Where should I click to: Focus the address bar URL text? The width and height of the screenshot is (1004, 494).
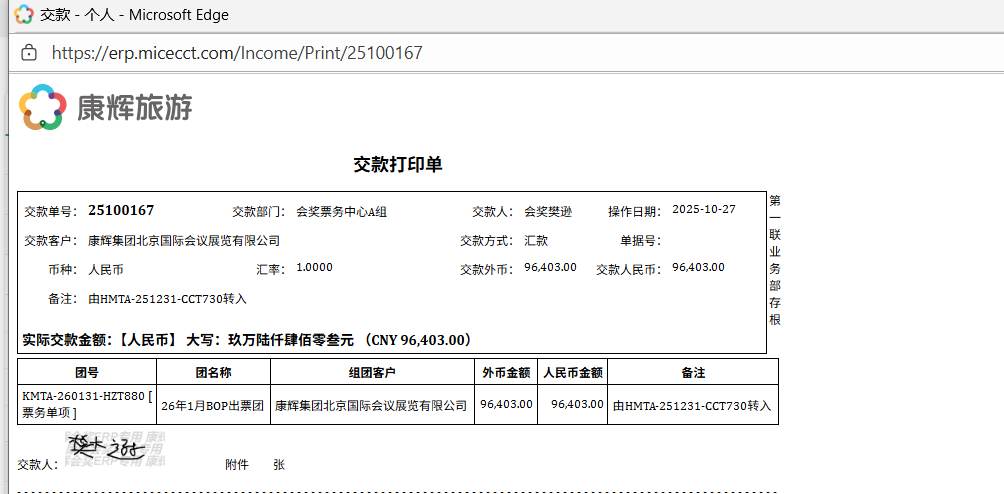(x=237, y=52)
